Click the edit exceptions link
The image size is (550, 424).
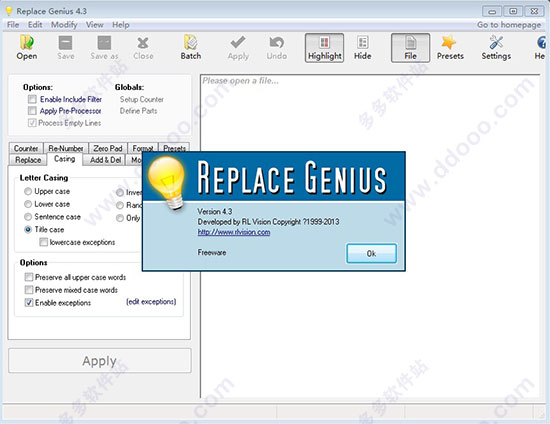[151, 302]
